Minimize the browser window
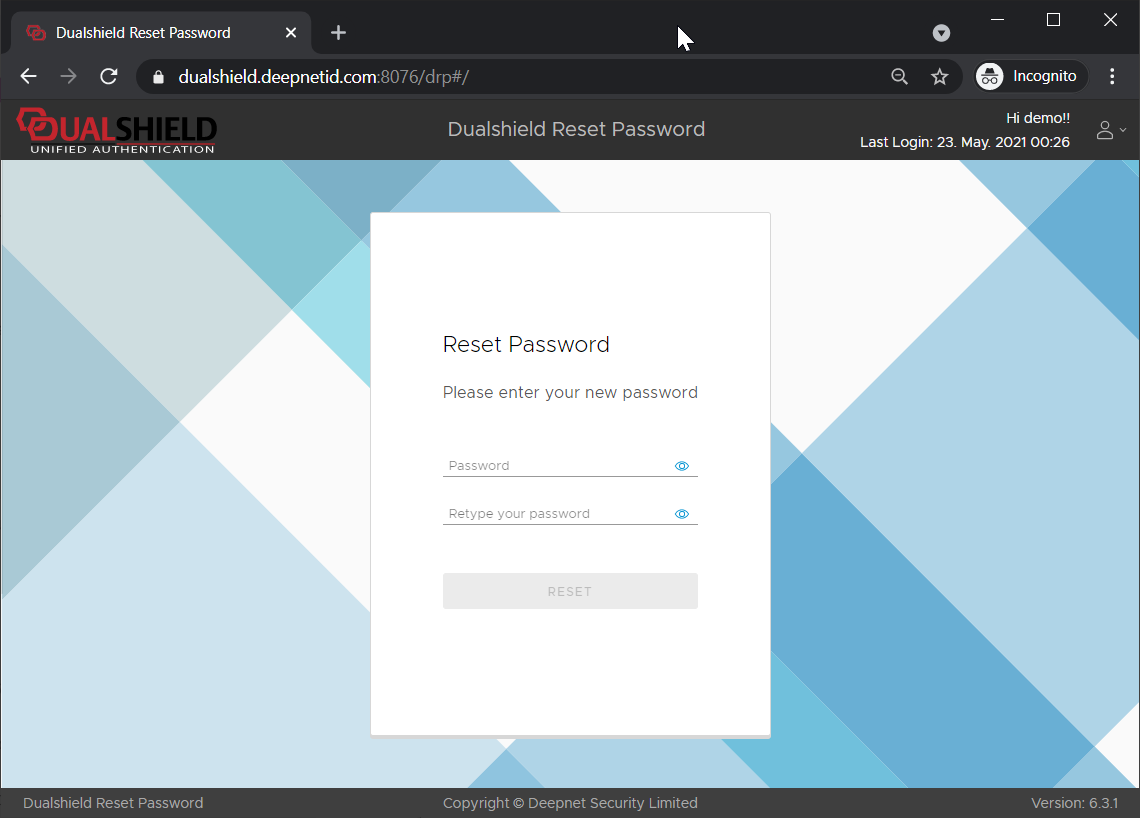Image resolution: width=1140 pixels, height=818 pixels. (x=998, y=20)
